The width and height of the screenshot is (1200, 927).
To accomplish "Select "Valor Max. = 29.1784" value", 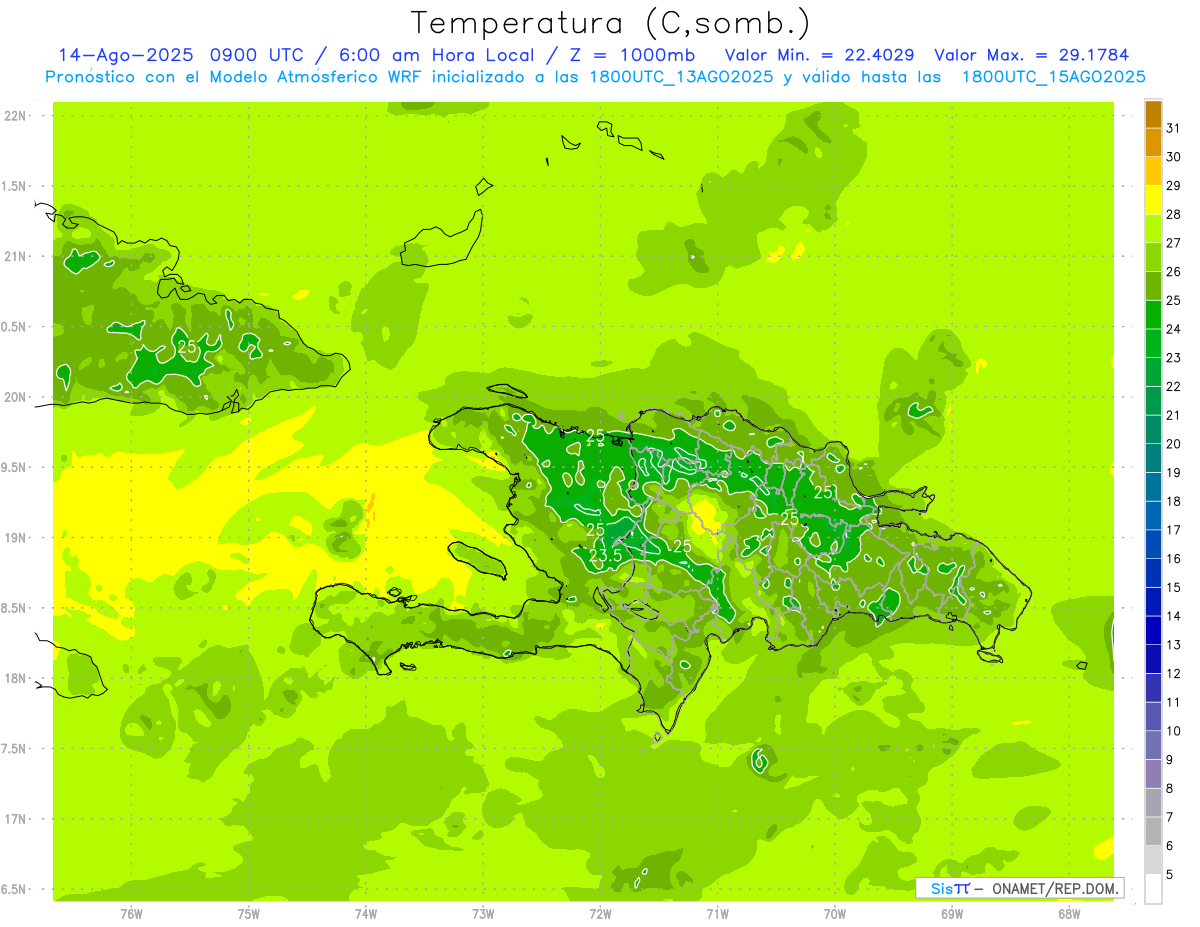I will (1031, 55).
